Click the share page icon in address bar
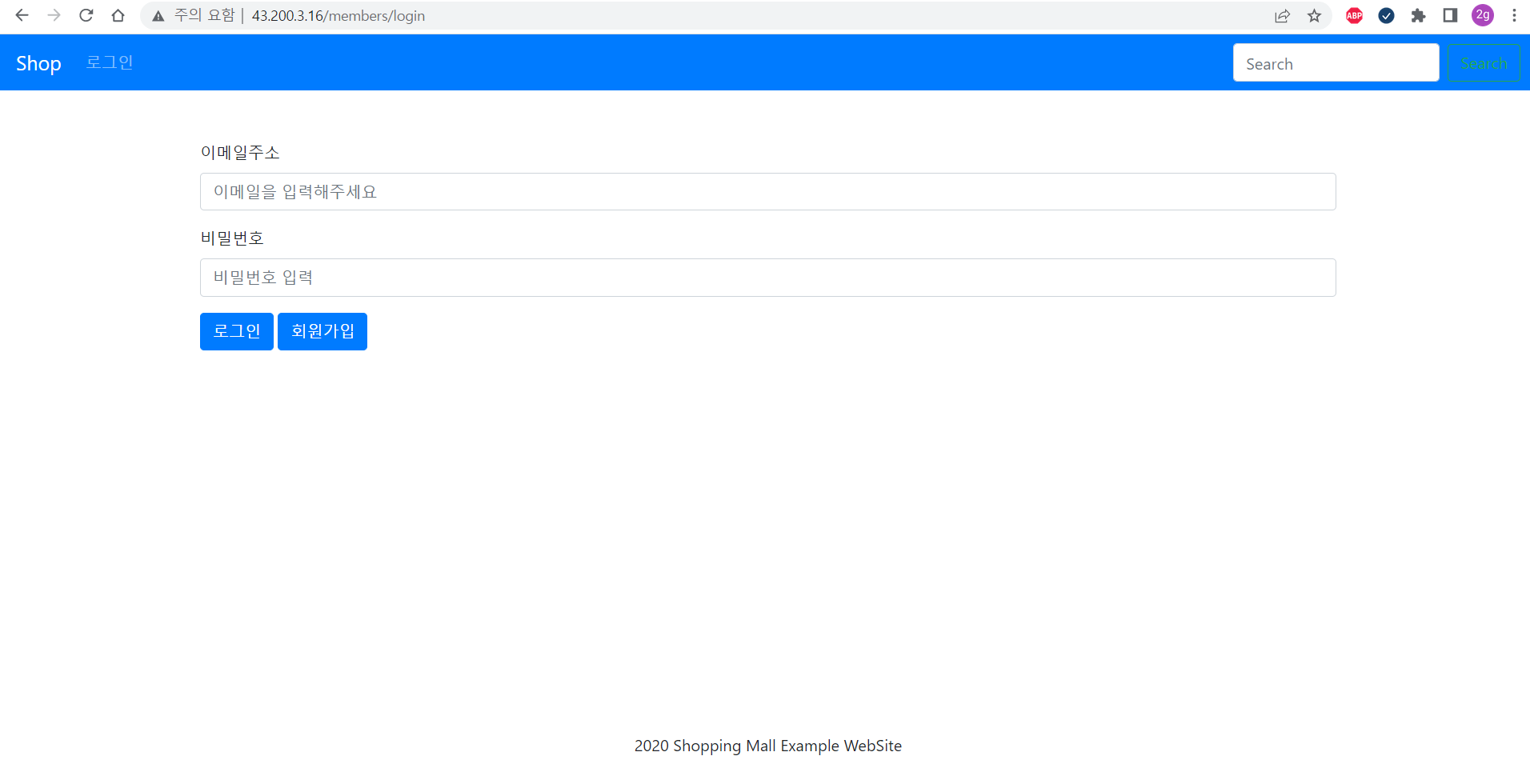The height and width of the screenshot is (784, 1530). 1282,15
